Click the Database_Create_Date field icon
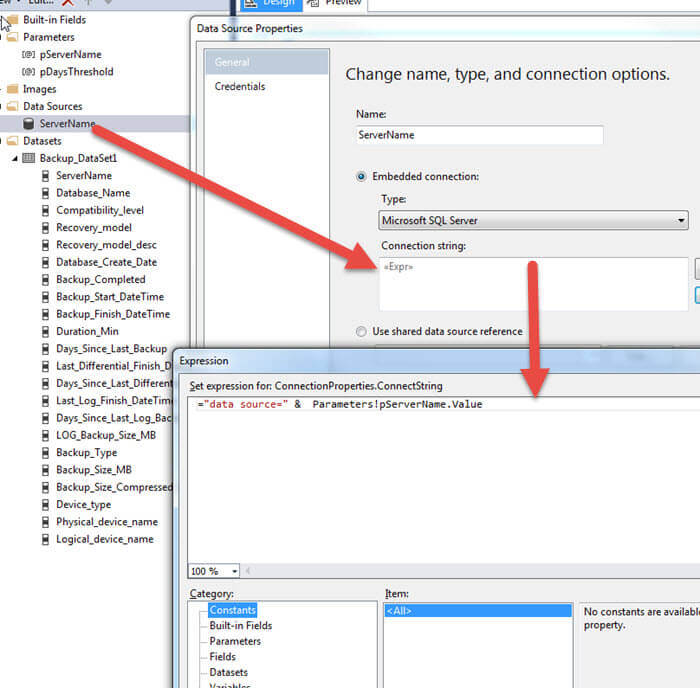This screenshot has height=688, width=700. pyautogui.click(x=45, y=262)
